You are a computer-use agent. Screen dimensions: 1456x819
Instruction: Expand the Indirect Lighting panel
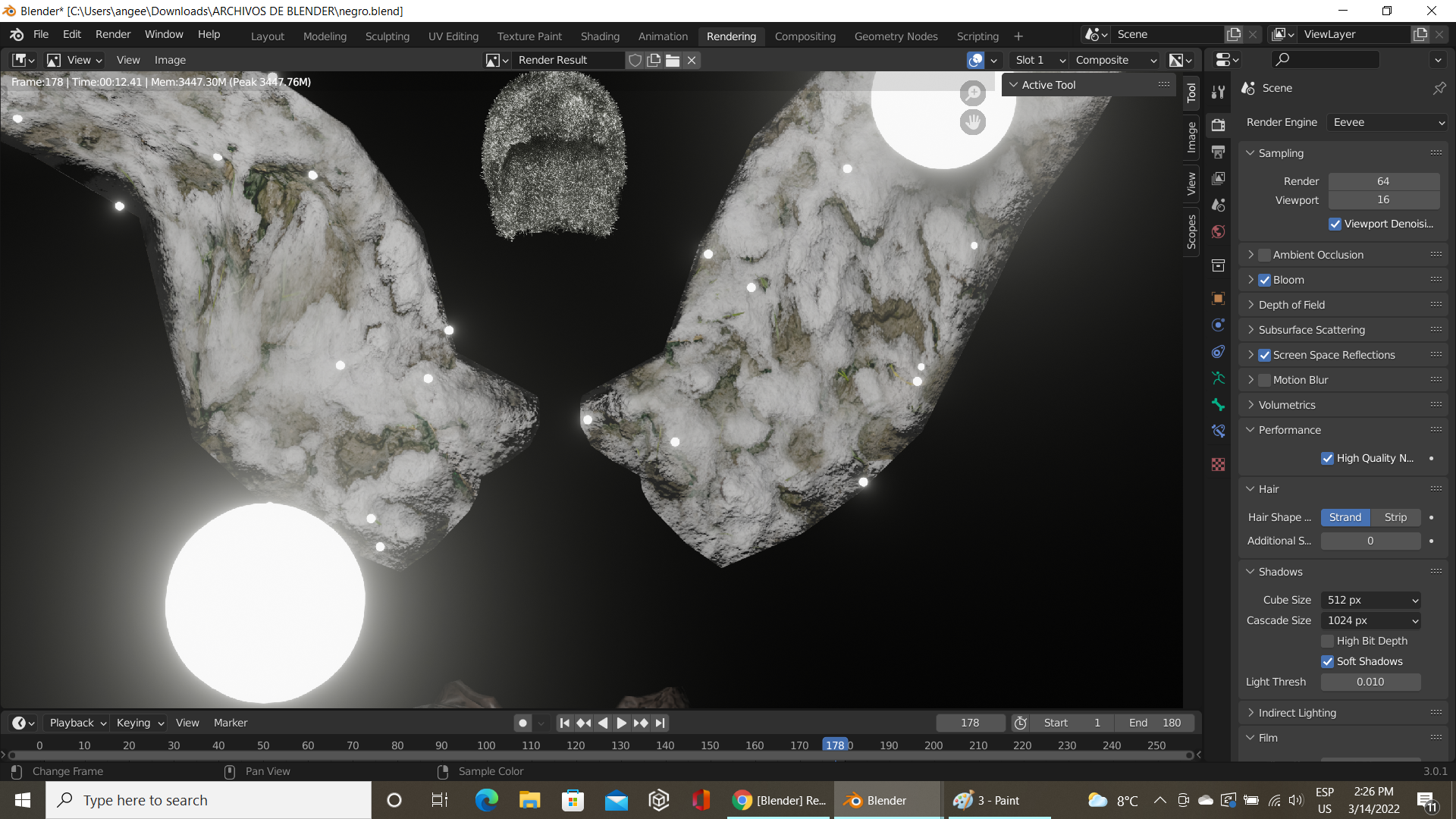1297,713
